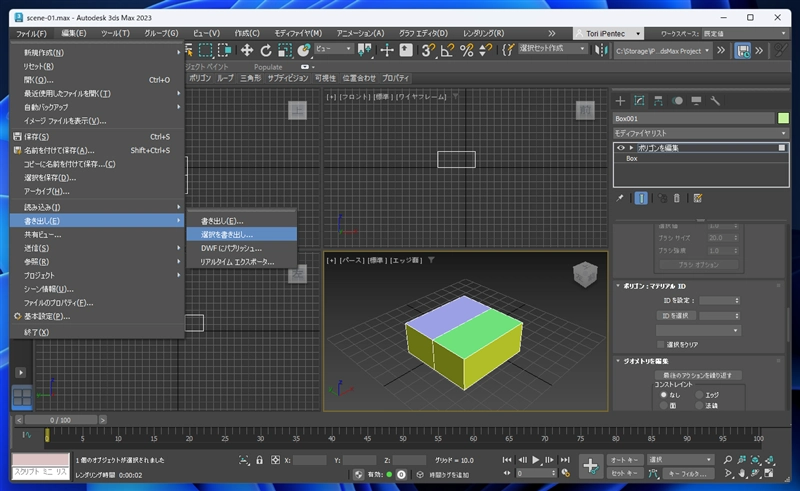Open the Modify panel tab icon
This screenshot has width=800, height=491.
(639, 101)
